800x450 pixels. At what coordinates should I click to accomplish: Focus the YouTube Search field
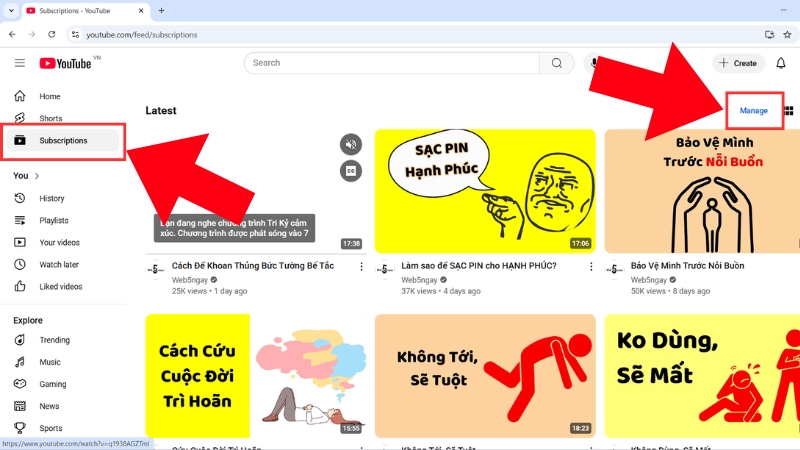392,63
